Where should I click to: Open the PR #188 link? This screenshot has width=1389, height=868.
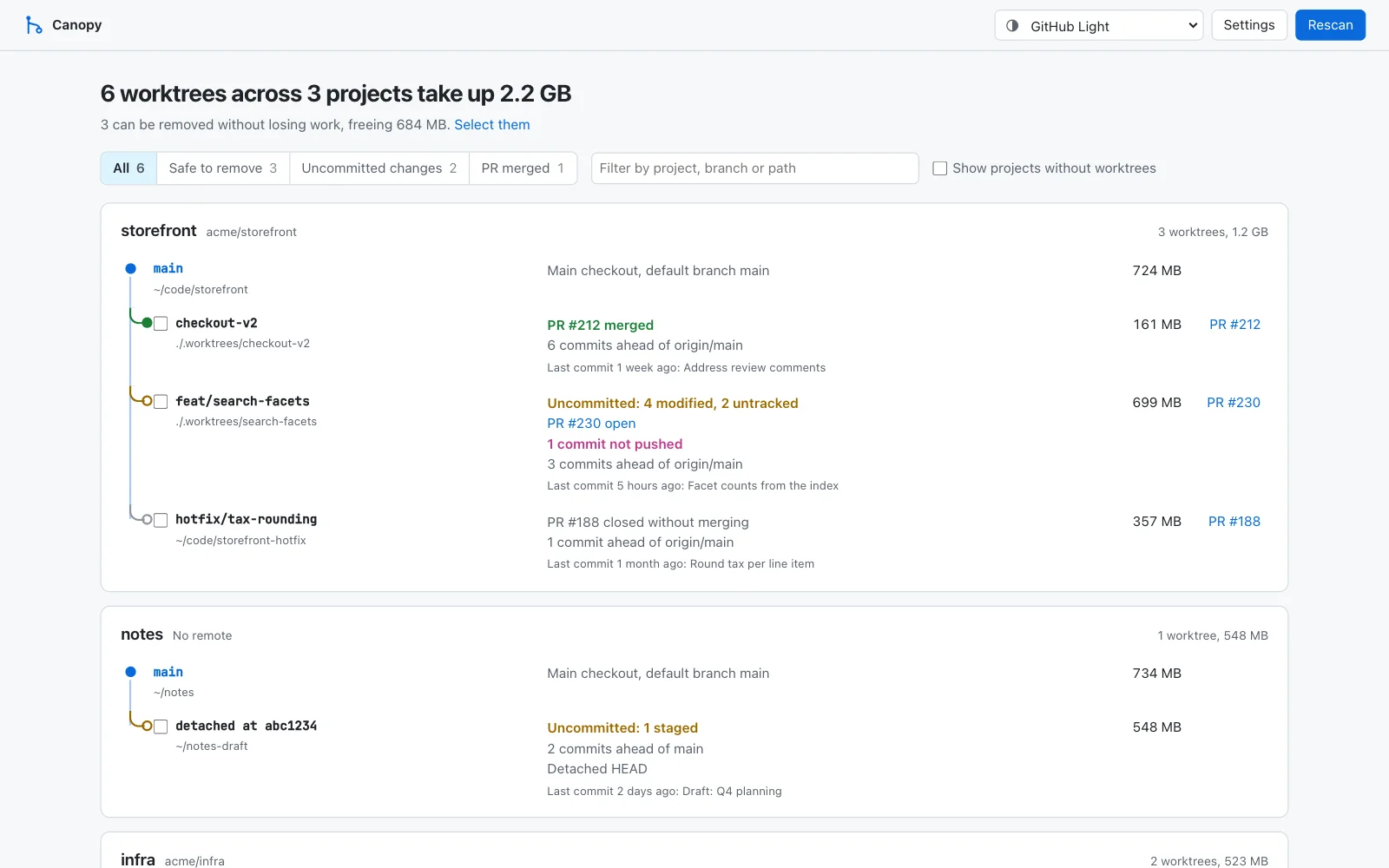(1234, 522)
